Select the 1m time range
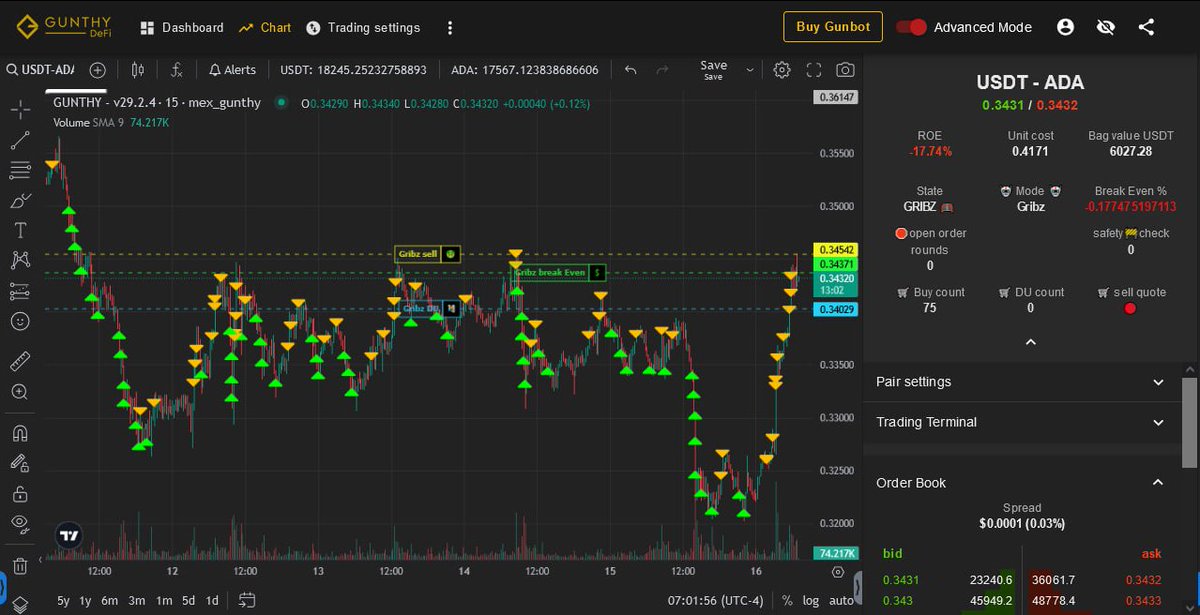 point(163,600)
